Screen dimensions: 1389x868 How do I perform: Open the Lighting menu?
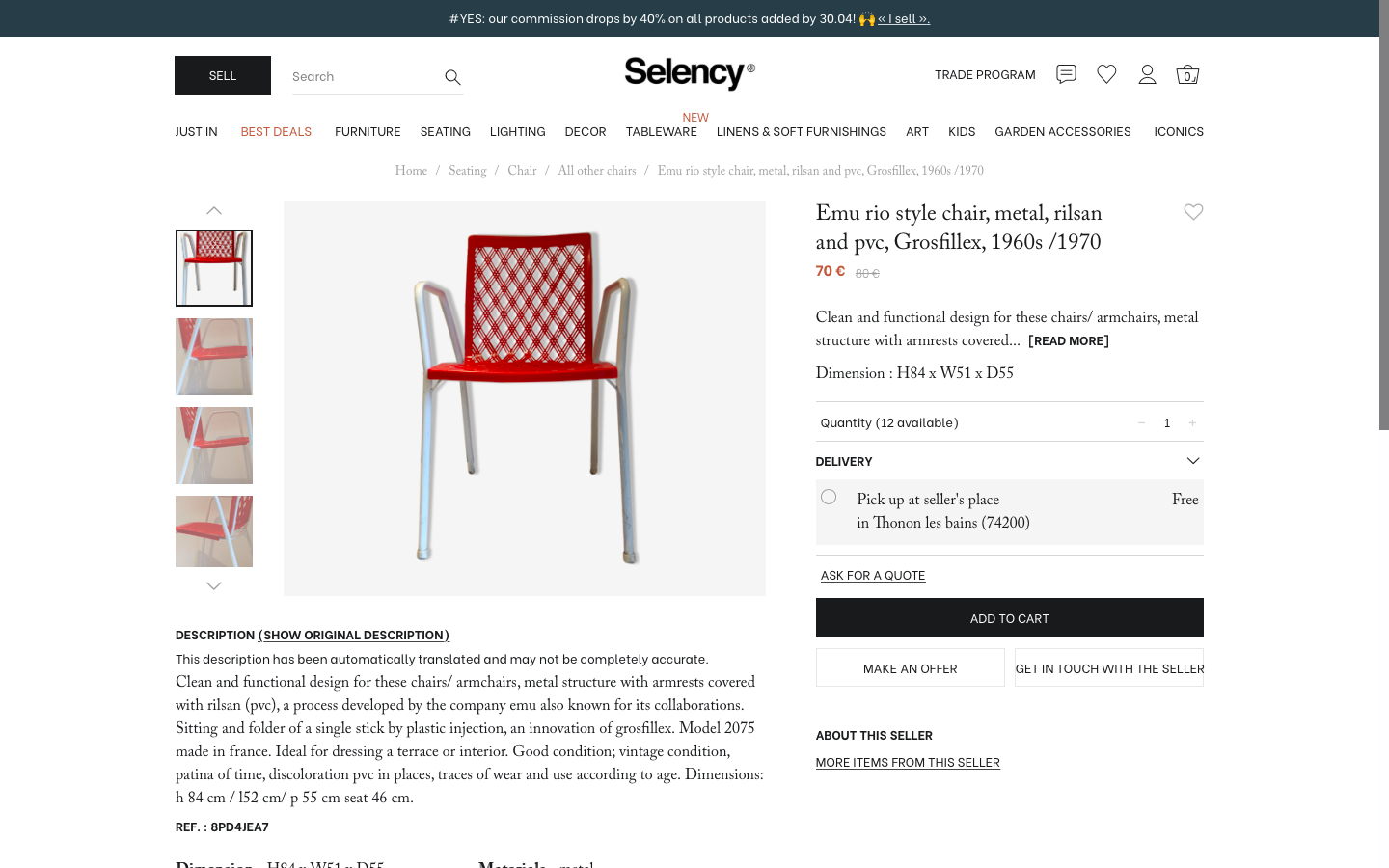tap(517, 132)
